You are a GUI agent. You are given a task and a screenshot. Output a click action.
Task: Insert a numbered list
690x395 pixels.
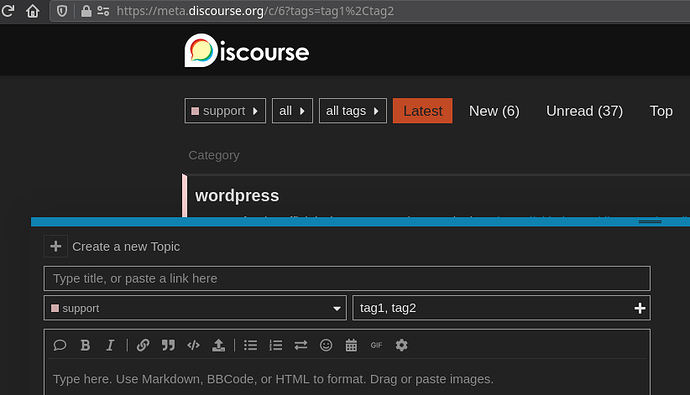point(275,345)
